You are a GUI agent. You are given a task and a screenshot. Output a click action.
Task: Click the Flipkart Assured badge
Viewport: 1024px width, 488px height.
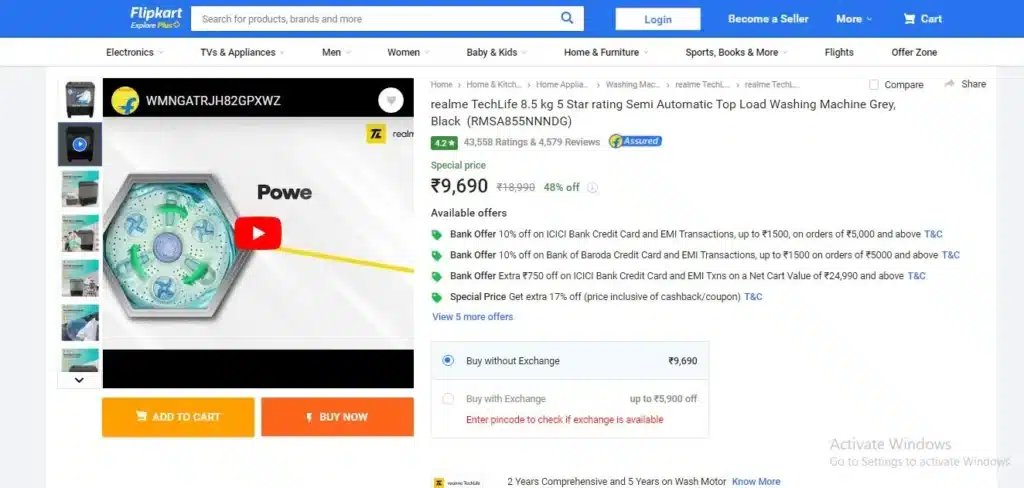pos(635,141)
